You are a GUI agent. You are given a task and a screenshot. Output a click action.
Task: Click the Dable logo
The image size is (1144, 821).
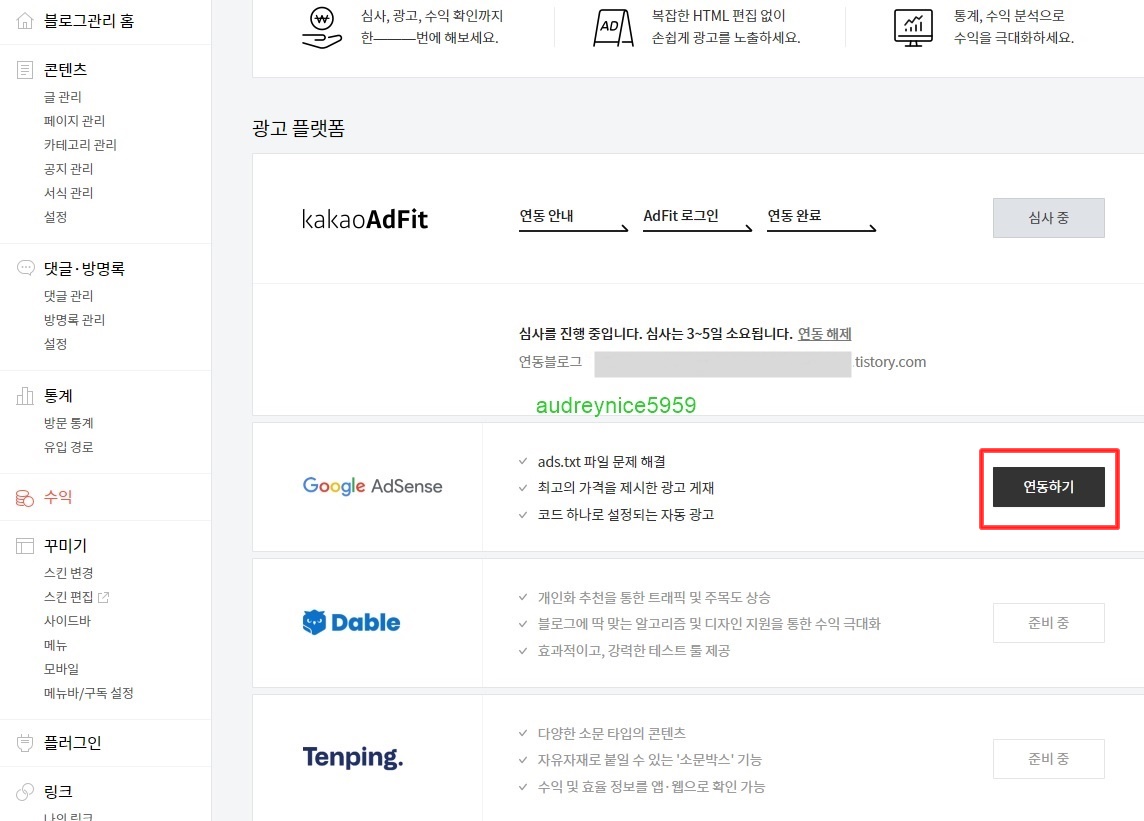pos(351,623)
